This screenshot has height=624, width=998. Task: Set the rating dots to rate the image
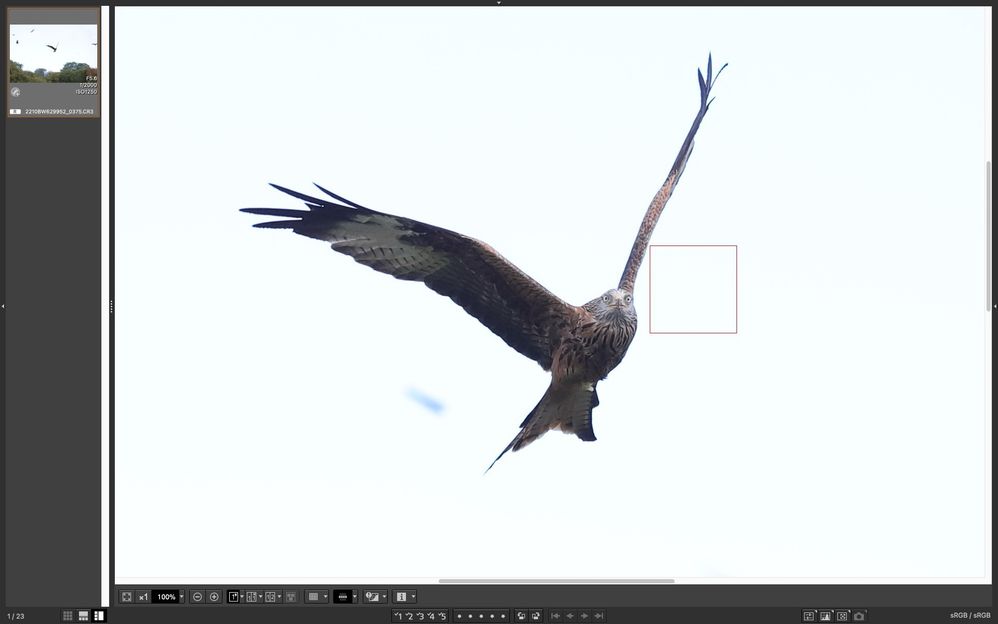[481, 616]
